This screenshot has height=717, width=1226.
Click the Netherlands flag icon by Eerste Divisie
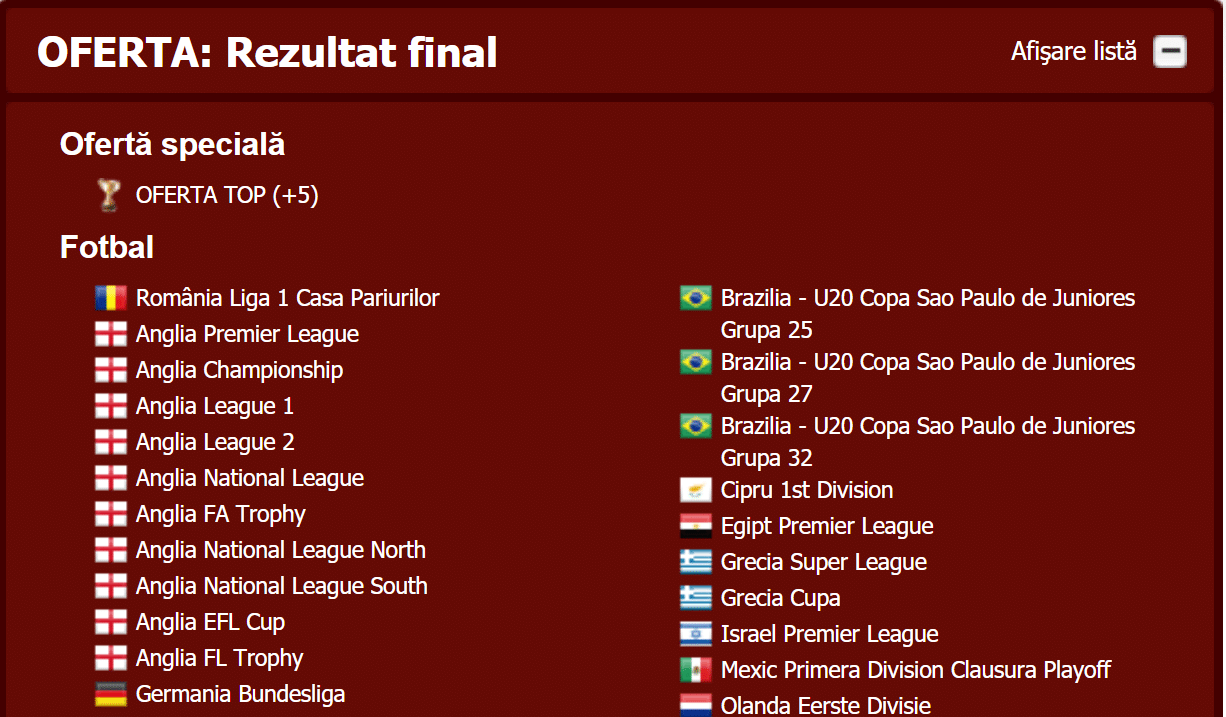coord(696,705)
